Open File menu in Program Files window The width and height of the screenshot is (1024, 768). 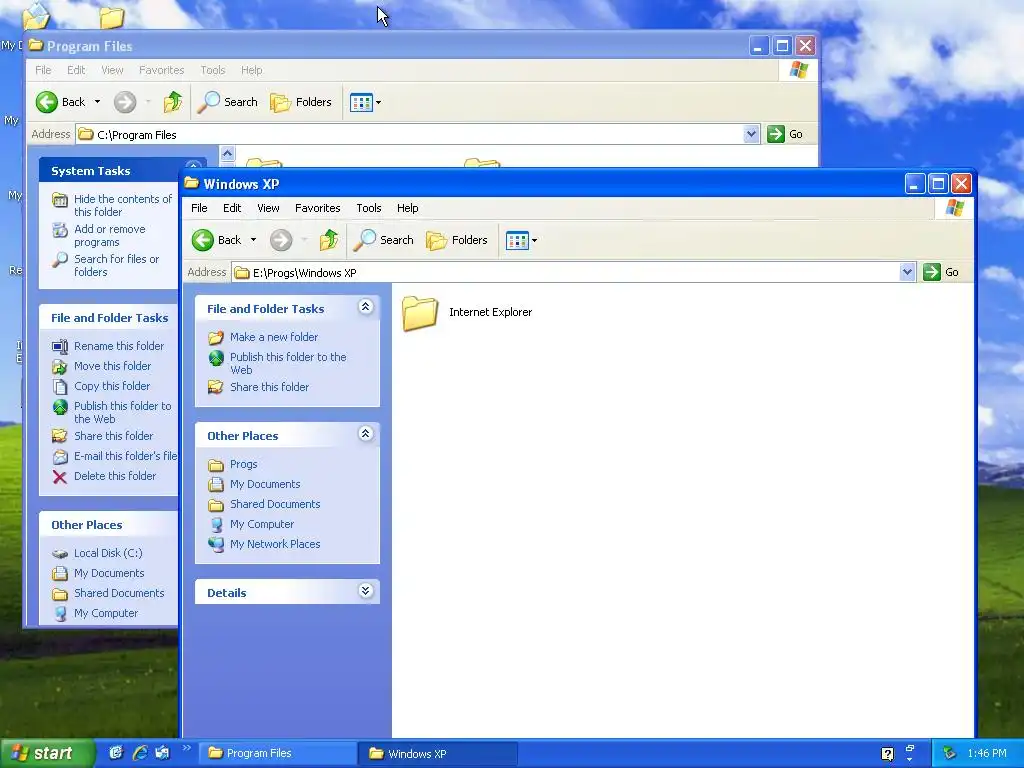pos(43,70)
